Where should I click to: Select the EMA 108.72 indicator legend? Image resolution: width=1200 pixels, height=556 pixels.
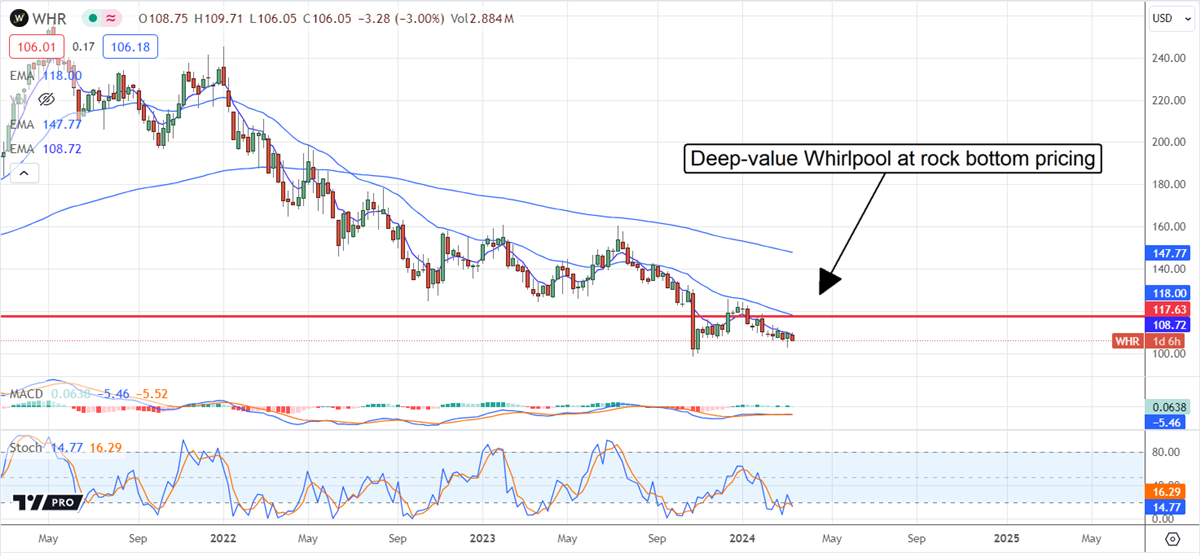click(x=45, y=149)
